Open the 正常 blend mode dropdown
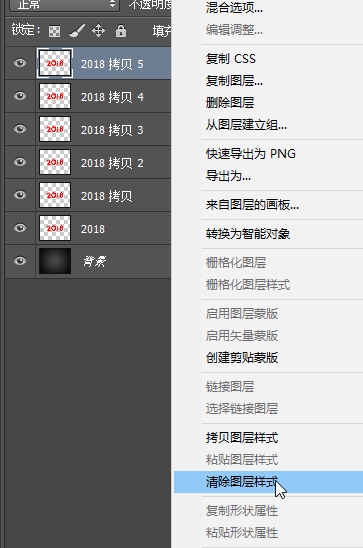Image resolution: width=363 pixels, height=548 pixels. [x=64, y=5]
